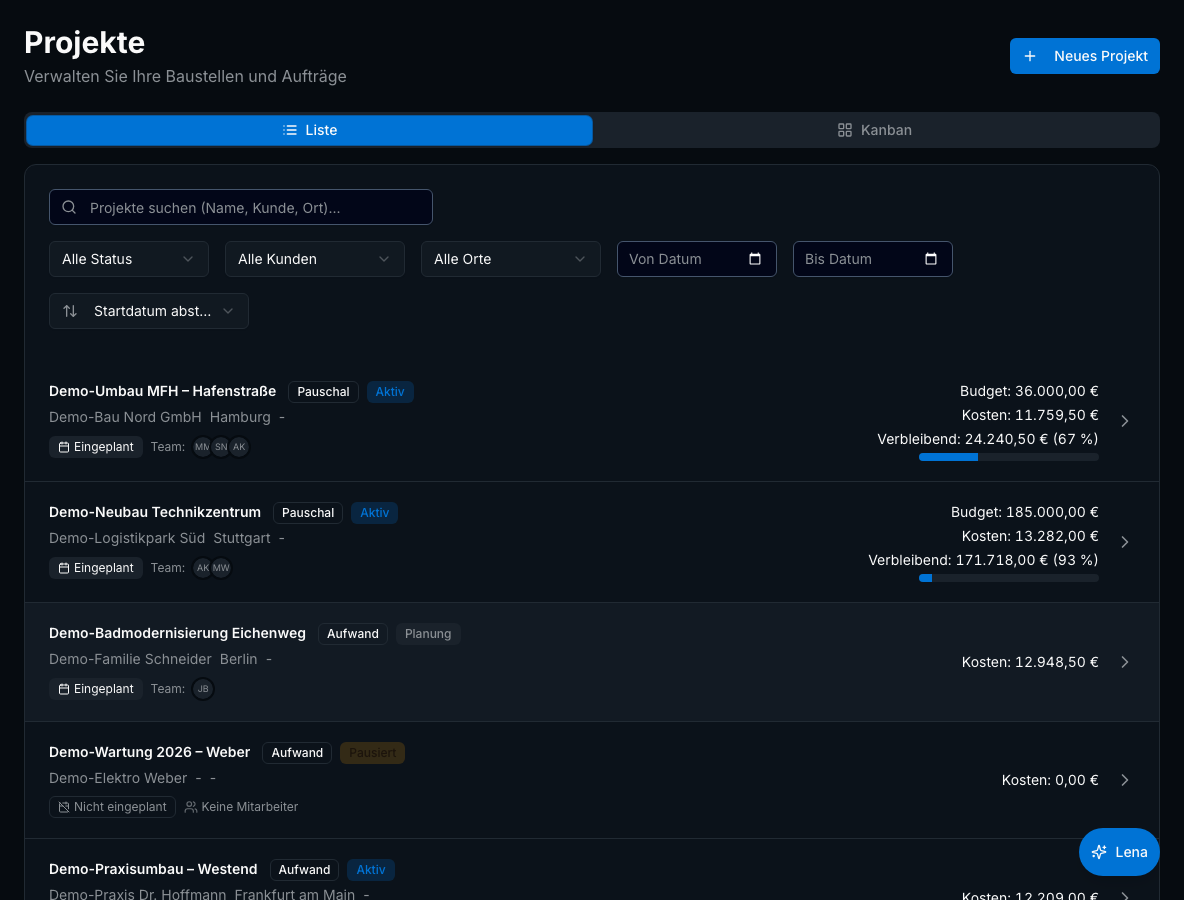The image size is (1184, 900).
Task: Click the Bis Datum date field
Action: tap(872, 259)
